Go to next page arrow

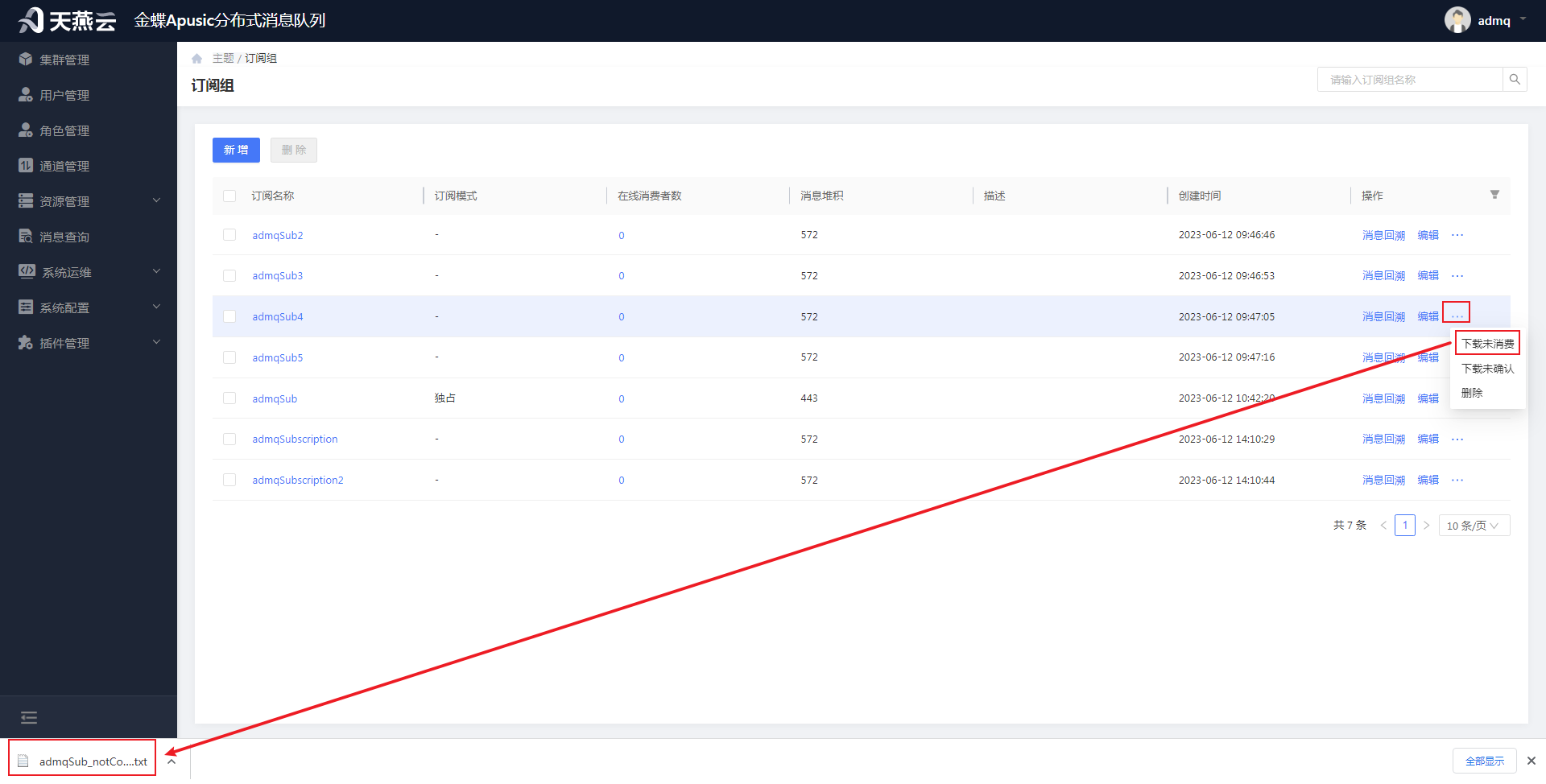coord(1426,526)
